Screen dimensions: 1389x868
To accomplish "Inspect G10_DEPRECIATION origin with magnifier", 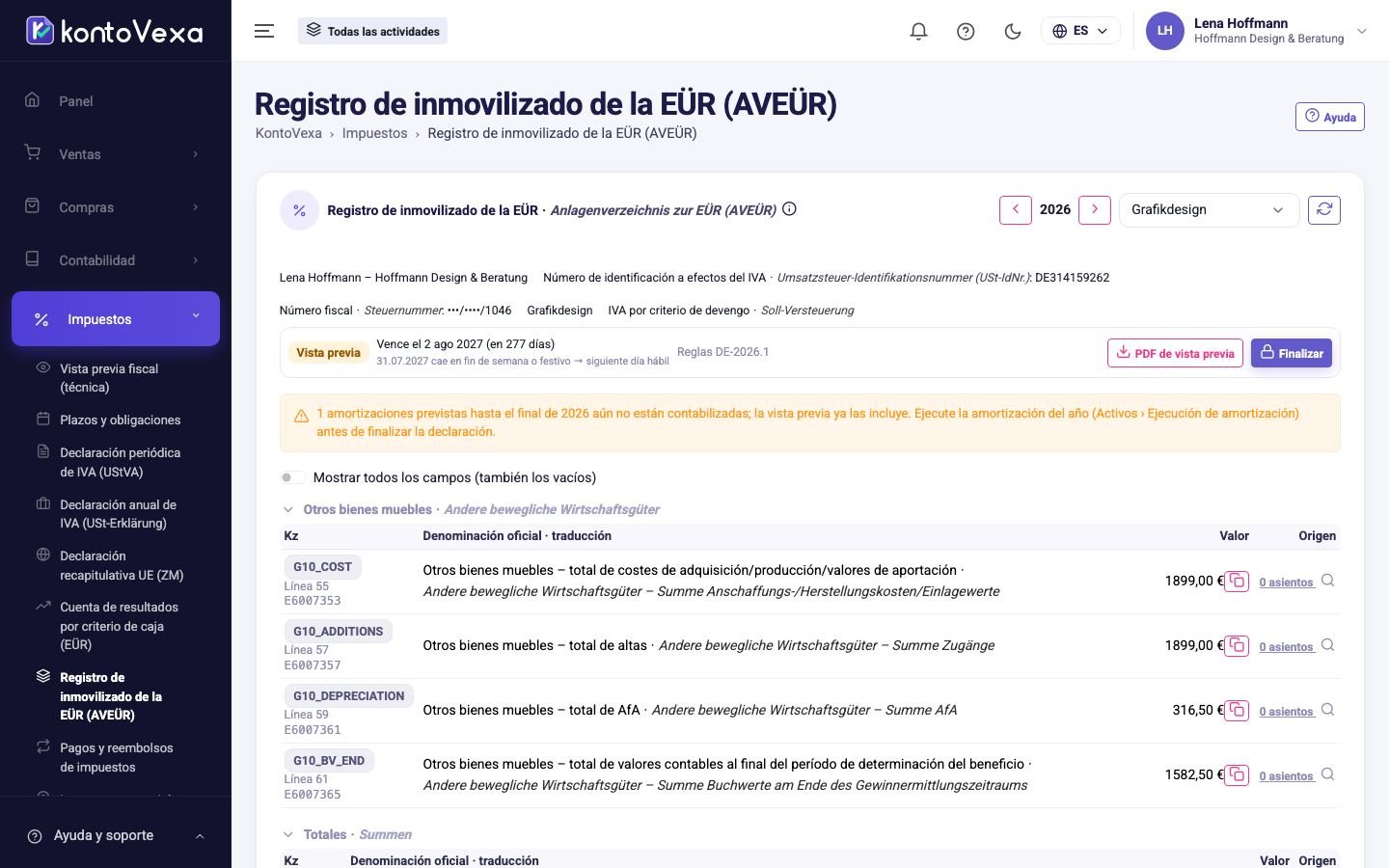I will pyautogui.click(x=1328, y=710).
